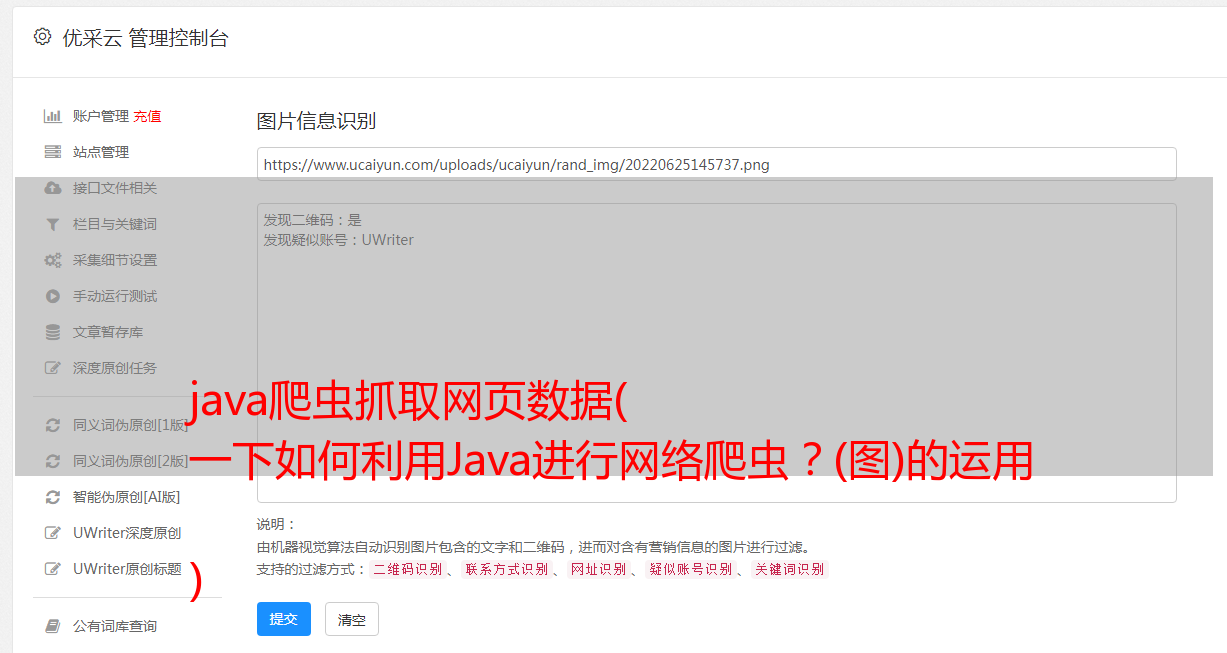1227x653 pixels.
Task: Click the refresh icon next to 同义词伪原创[2版]
Action: (53, 461)
